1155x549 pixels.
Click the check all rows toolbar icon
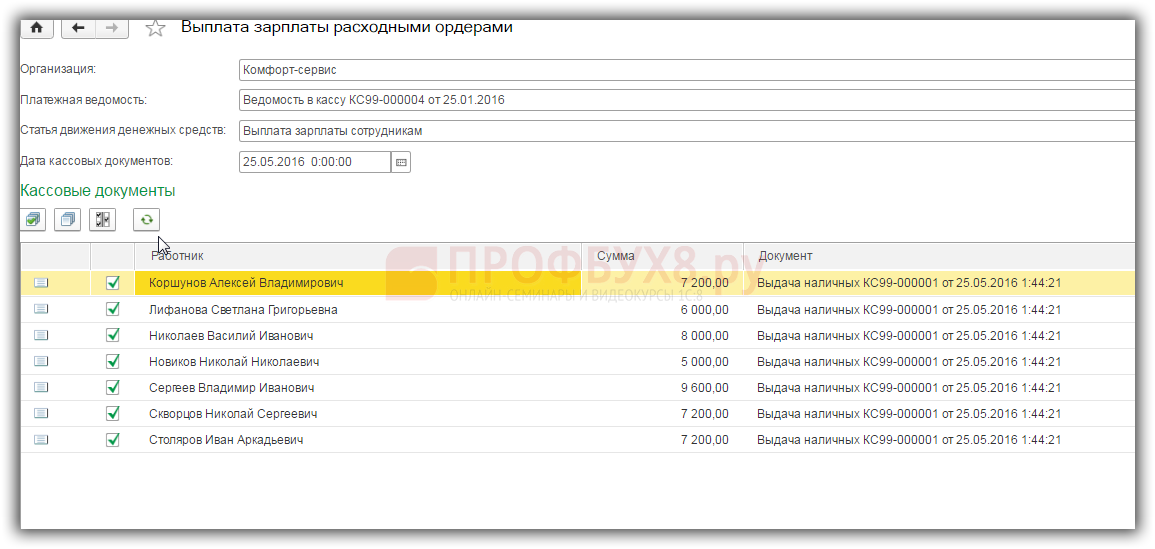[x=34, y=220]
